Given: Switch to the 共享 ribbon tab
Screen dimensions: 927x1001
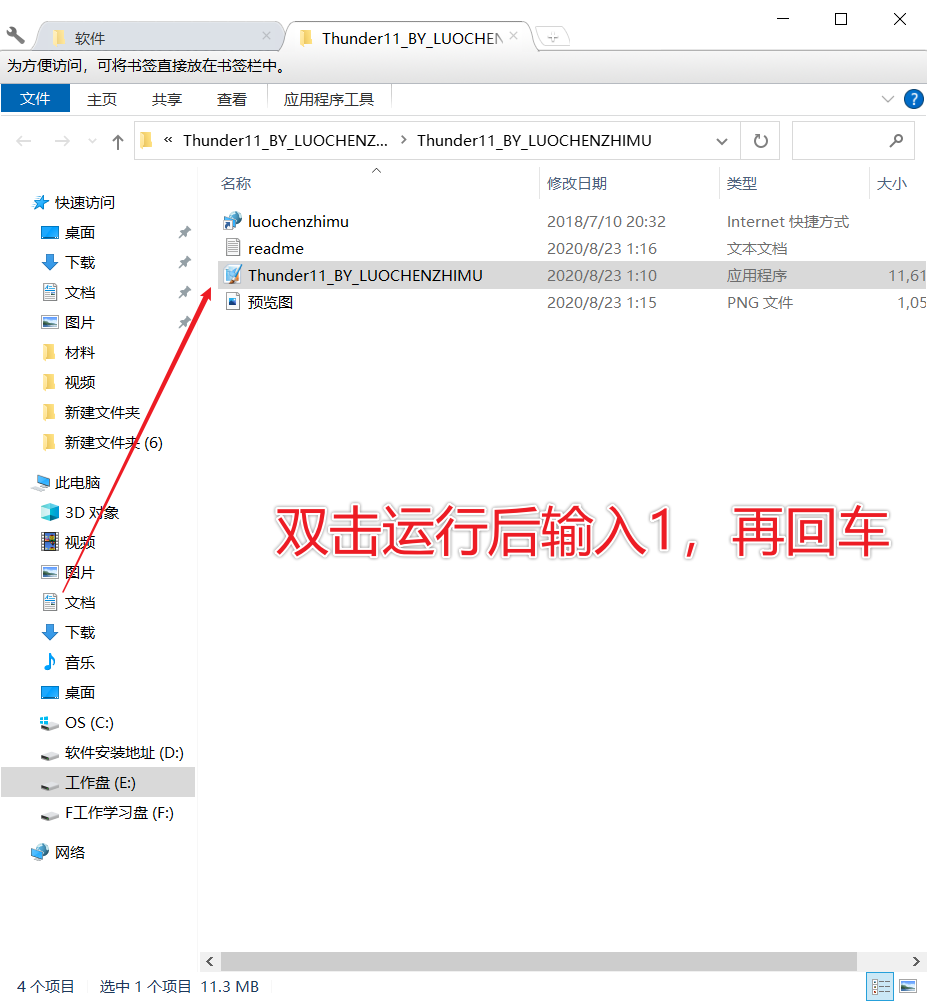Looking at the screenshot, I should [167, 100].
